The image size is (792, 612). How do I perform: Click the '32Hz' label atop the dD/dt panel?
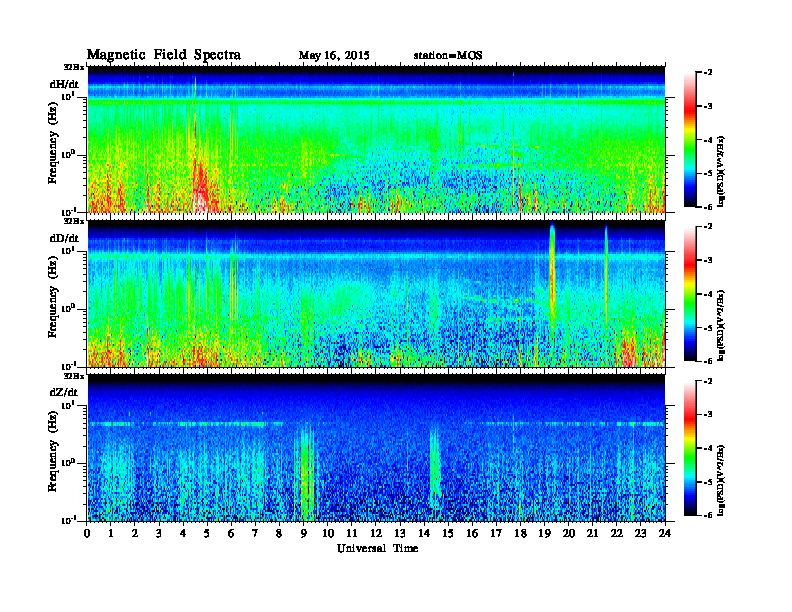(73, 221)
